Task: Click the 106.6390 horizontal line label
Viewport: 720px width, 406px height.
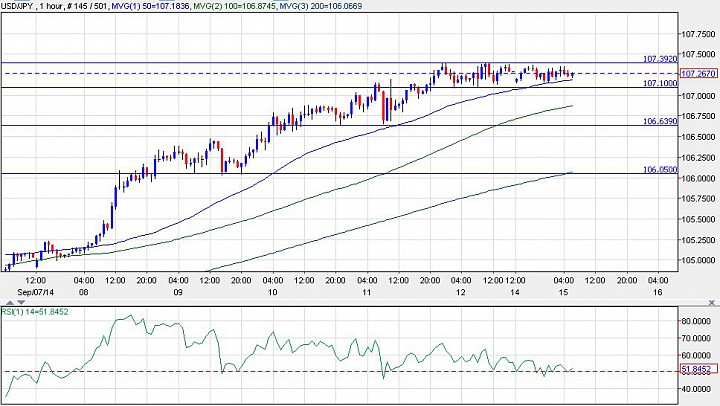Action: tap(660, 121)
